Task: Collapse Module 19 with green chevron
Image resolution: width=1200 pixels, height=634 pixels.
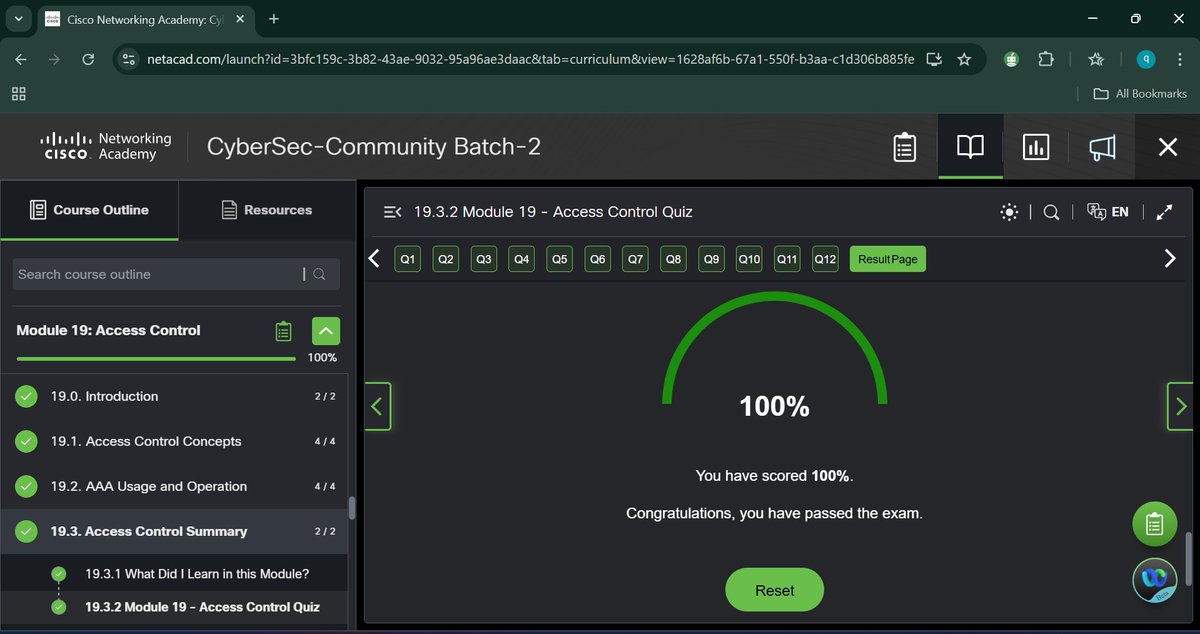Action: pos(326,331)
